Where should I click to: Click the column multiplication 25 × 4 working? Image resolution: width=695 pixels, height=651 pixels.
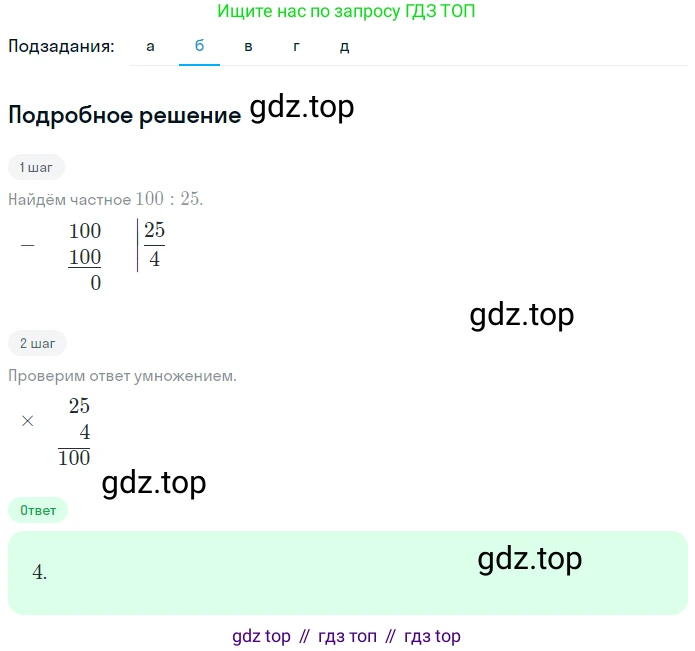coord(56,431)
